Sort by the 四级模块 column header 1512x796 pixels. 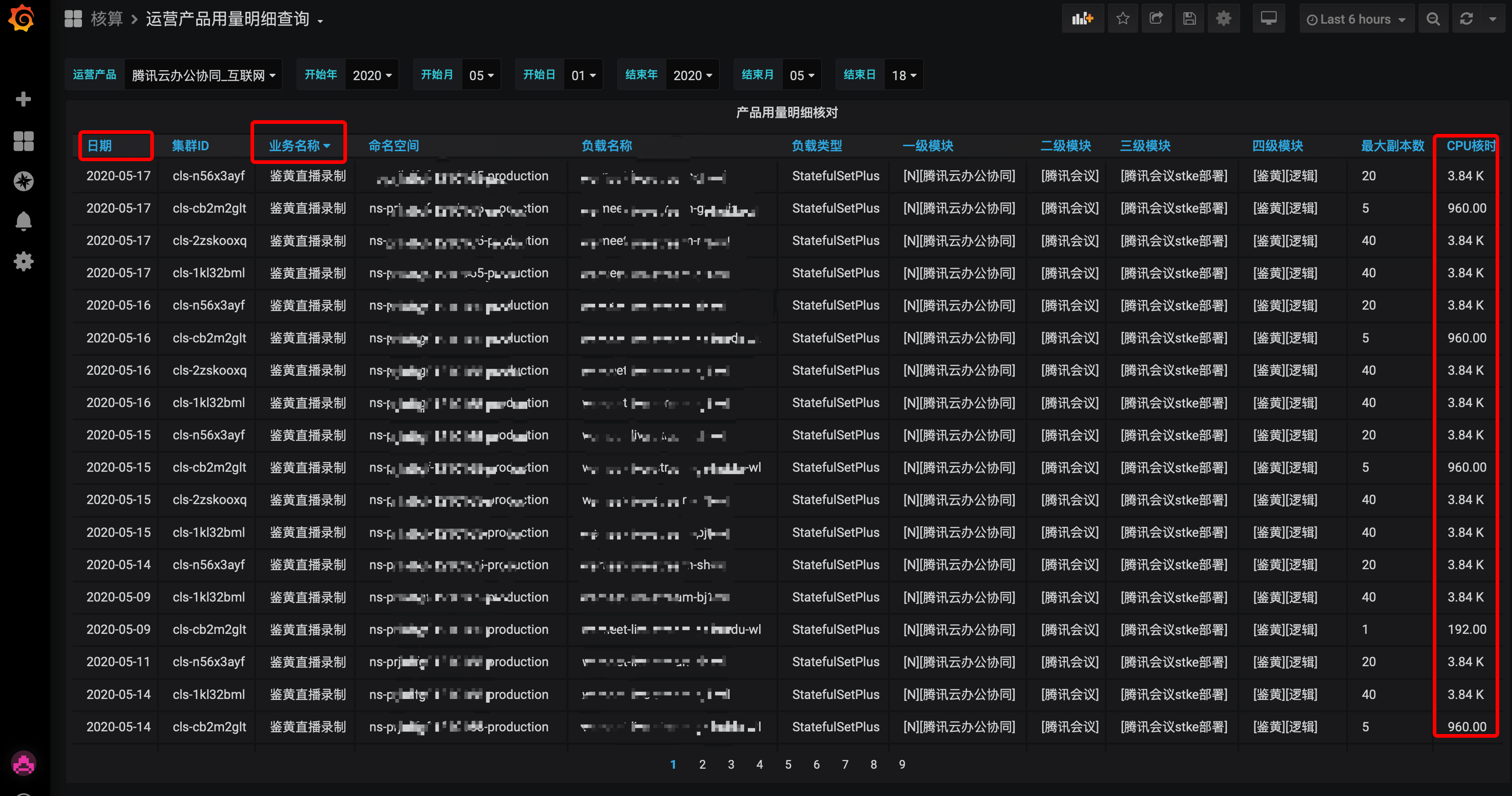click(x=1277, y=146)
